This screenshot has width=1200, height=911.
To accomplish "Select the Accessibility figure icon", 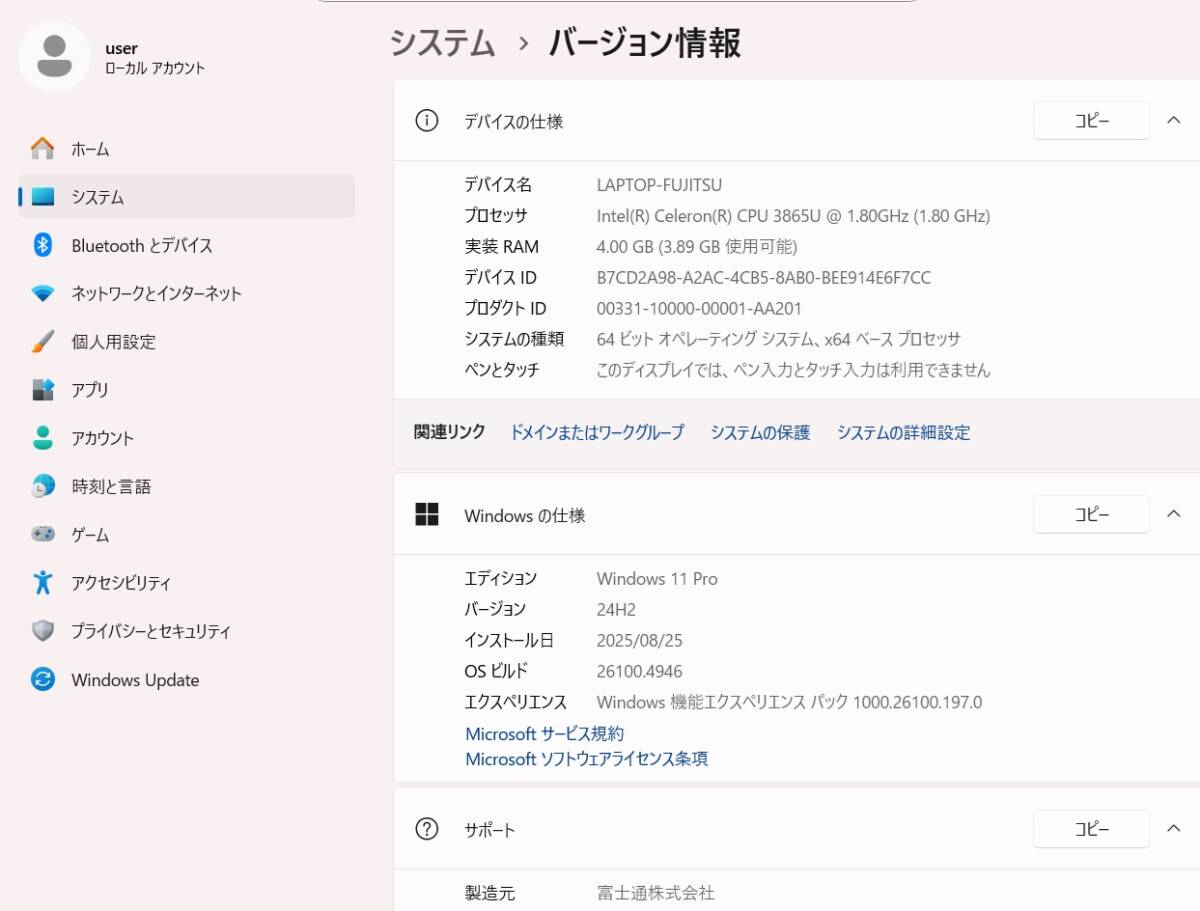I will tap(42, 583).
